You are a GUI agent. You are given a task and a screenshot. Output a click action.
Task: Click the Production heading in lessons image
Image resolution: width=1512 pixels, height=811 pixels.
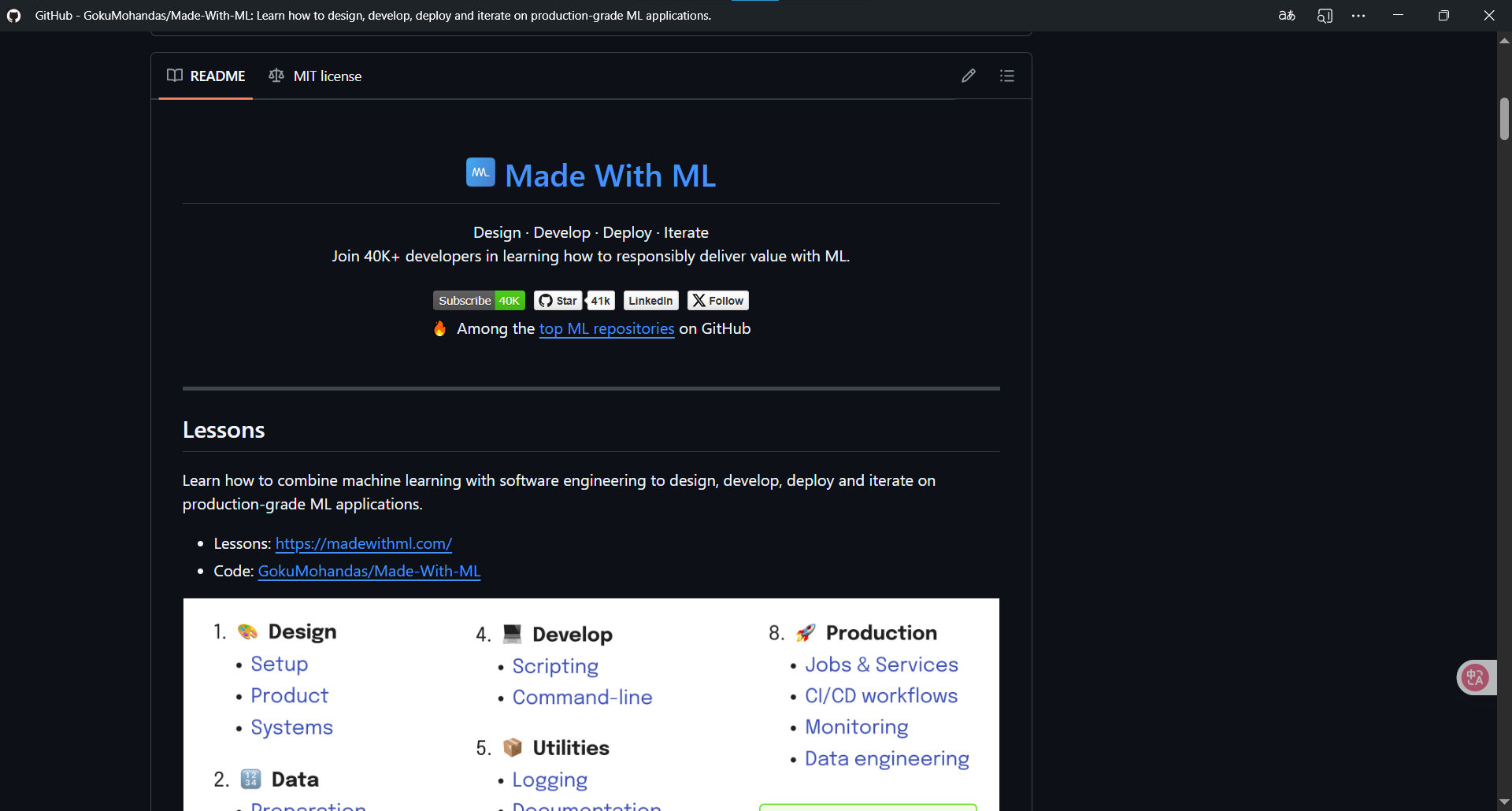881,633
